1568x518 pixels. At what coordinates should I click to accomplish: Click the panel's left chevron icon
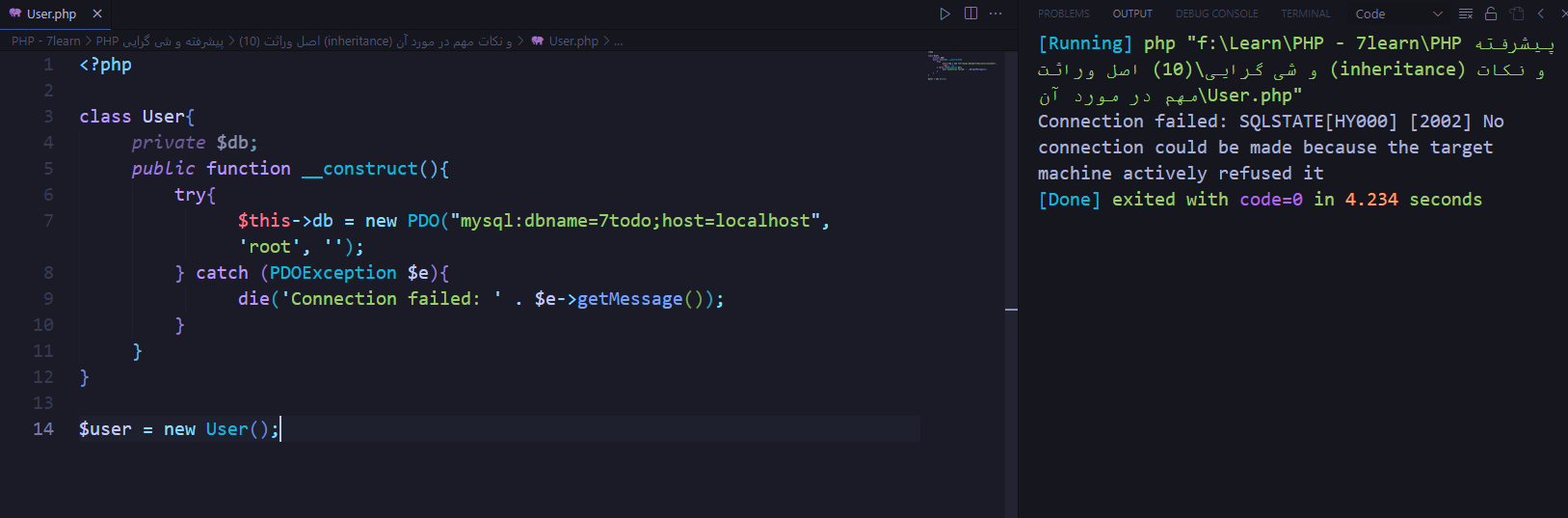point(1541,14)
